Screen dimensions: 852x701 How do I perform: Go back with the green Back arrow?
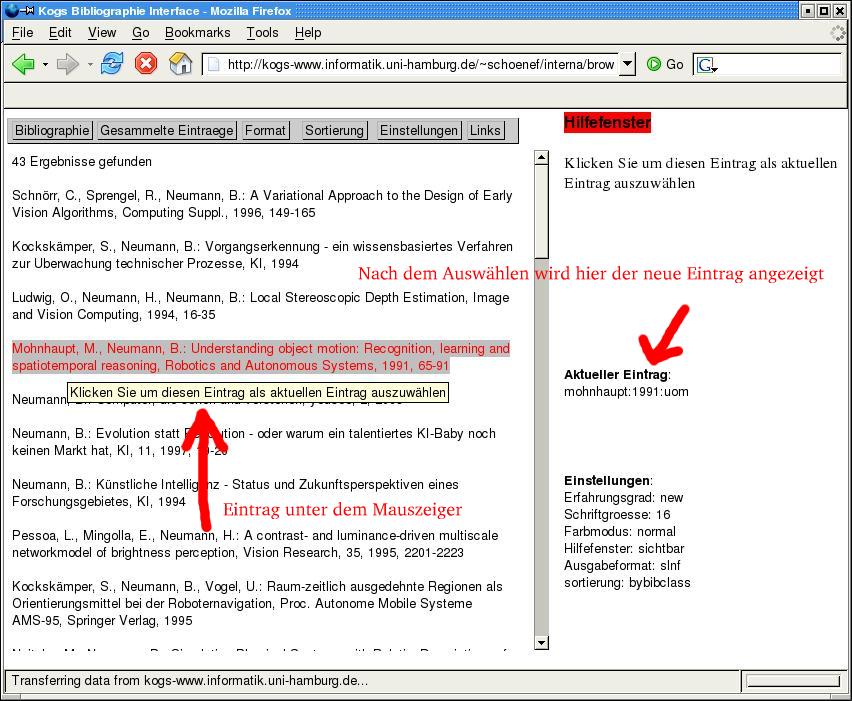23,64
